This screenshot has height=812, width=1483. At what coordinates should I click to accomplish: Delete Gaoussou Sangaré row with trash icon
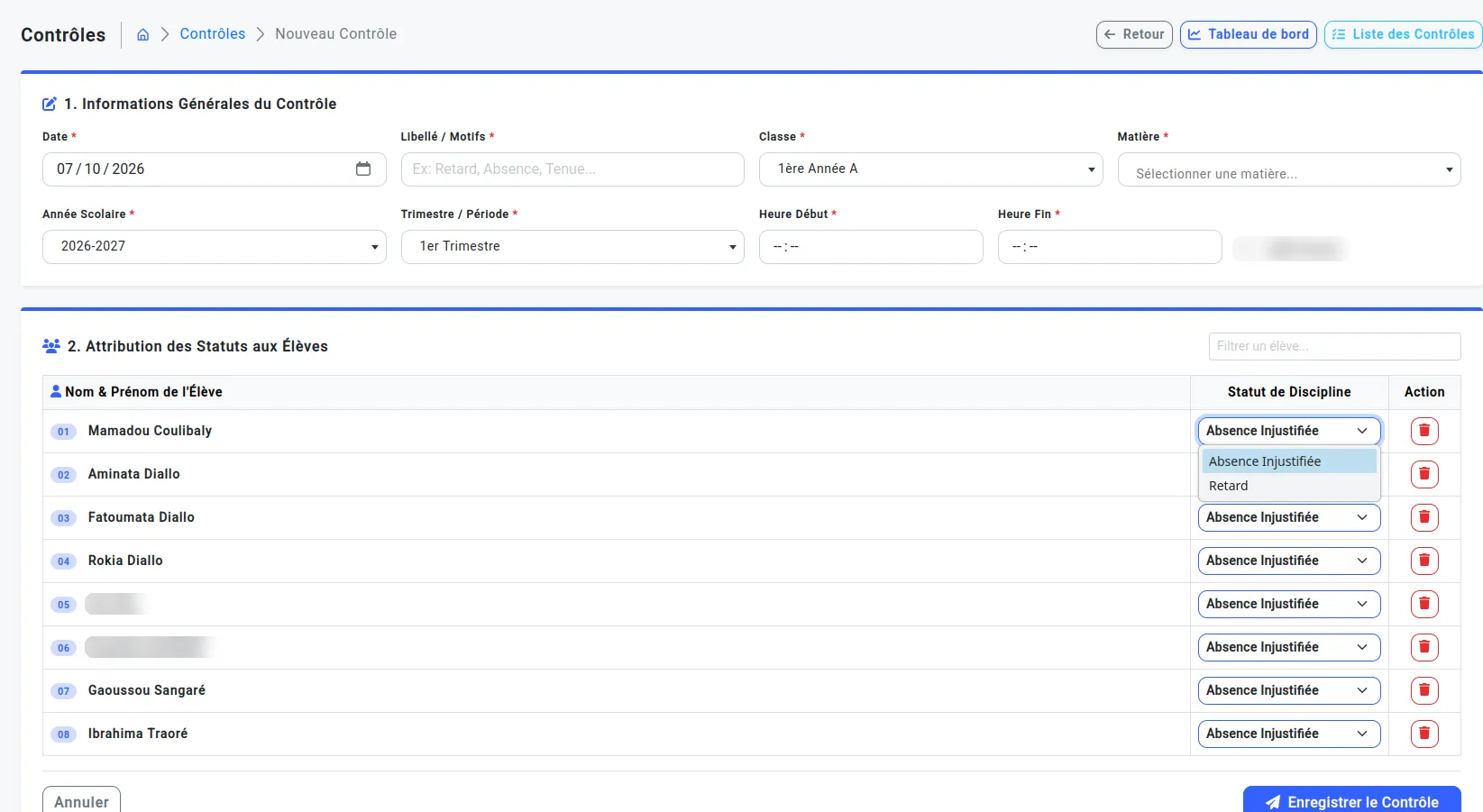[1424, 690]
